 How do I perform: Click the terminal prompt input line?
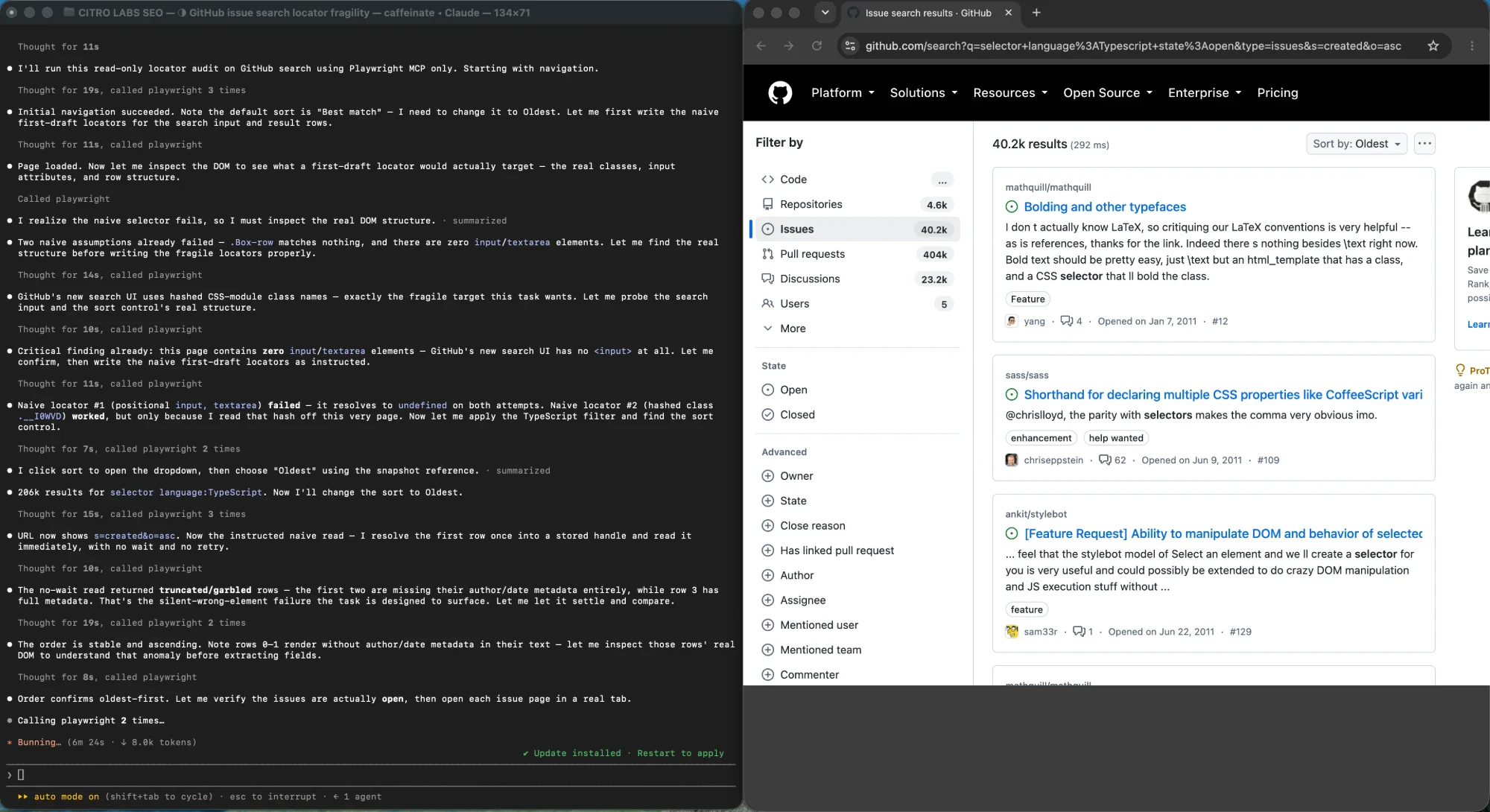[x=372, y=775]
